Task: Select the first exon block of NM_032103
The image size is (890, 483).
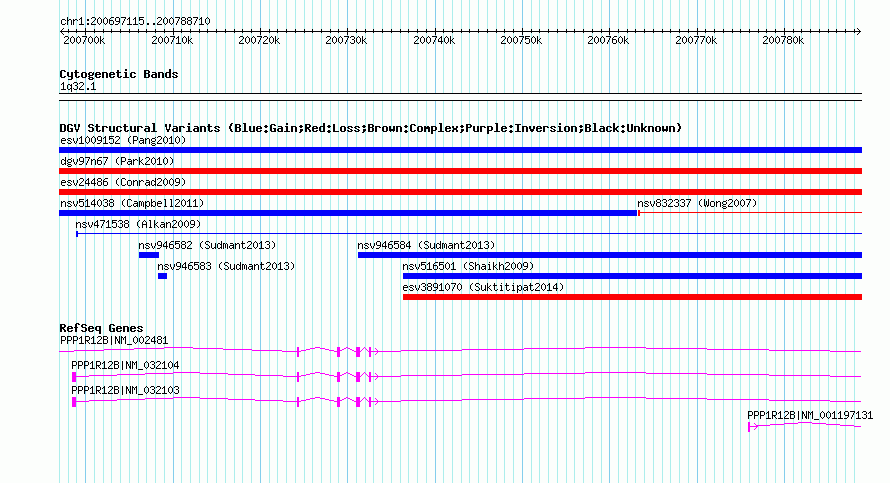Action: (x=74, y=402)
